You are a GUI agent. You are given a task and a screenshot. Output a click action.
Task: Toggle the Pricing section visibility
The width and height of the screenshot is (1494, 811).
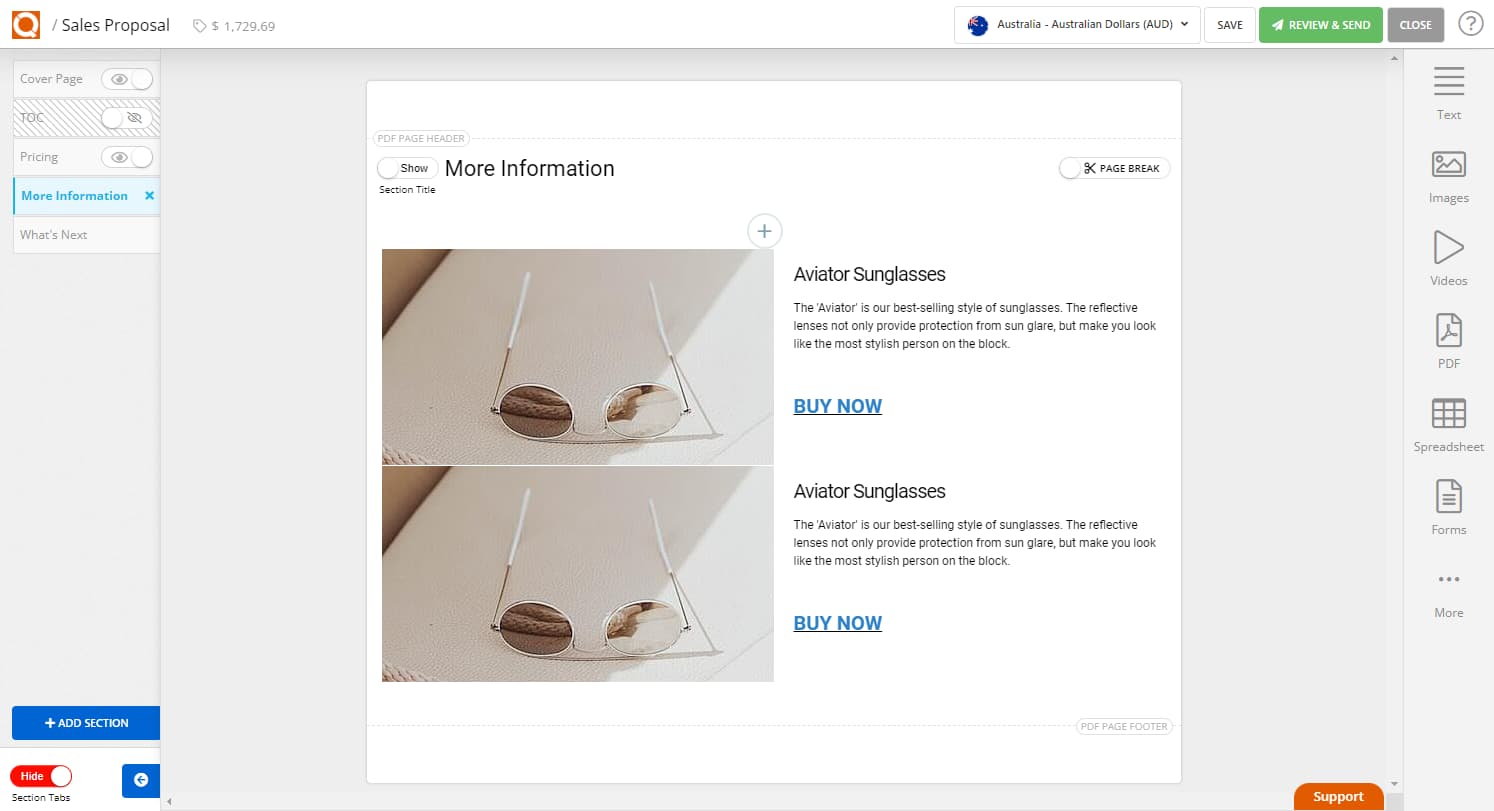click(x=128, y=157)
